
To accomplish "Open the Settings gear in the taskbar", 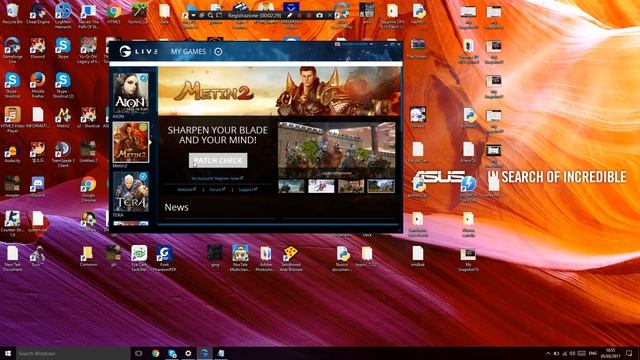I will click(188, 353).
